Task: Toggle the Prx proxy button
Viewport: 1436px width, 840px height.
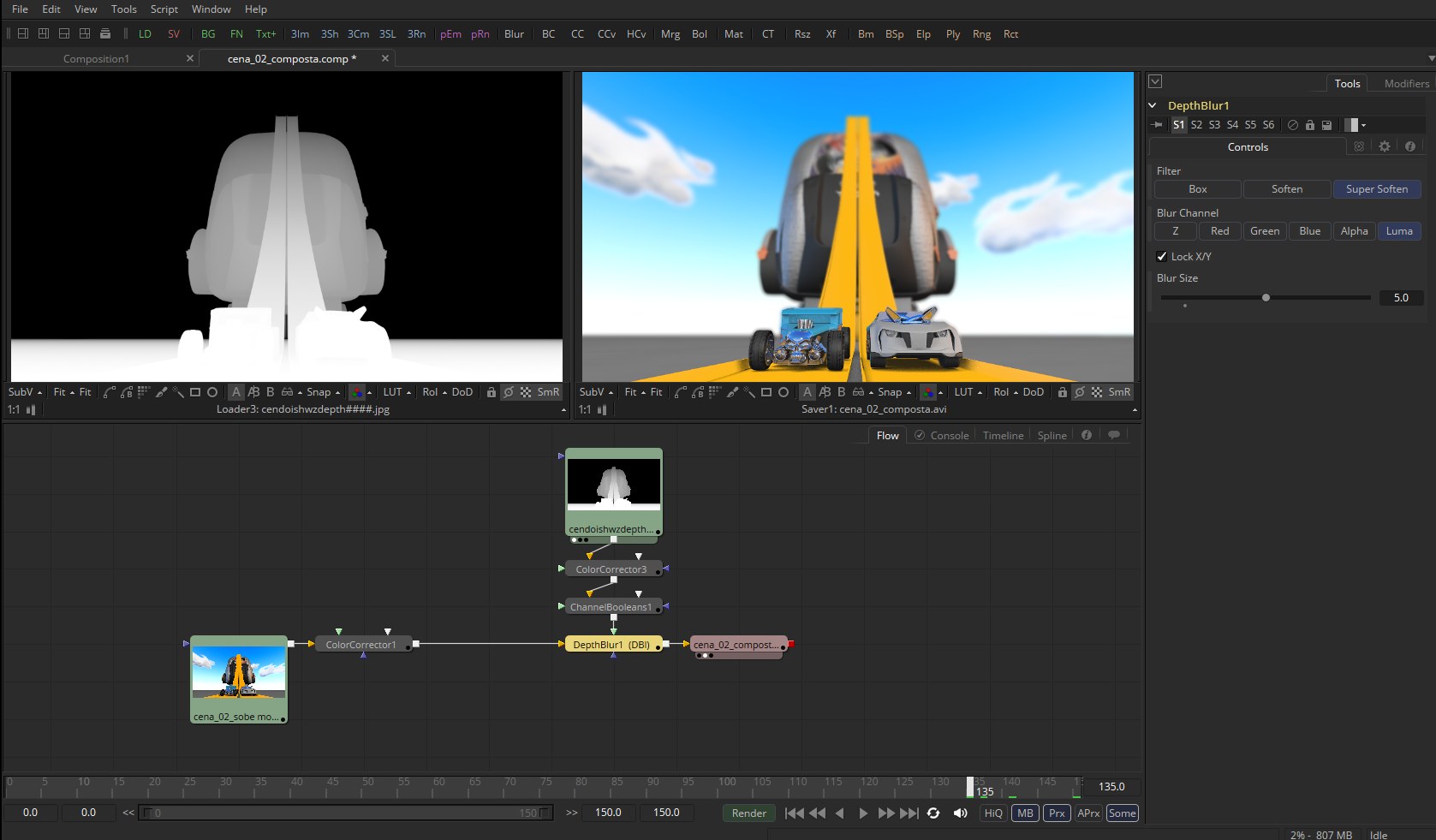Action: (1057, 813)
